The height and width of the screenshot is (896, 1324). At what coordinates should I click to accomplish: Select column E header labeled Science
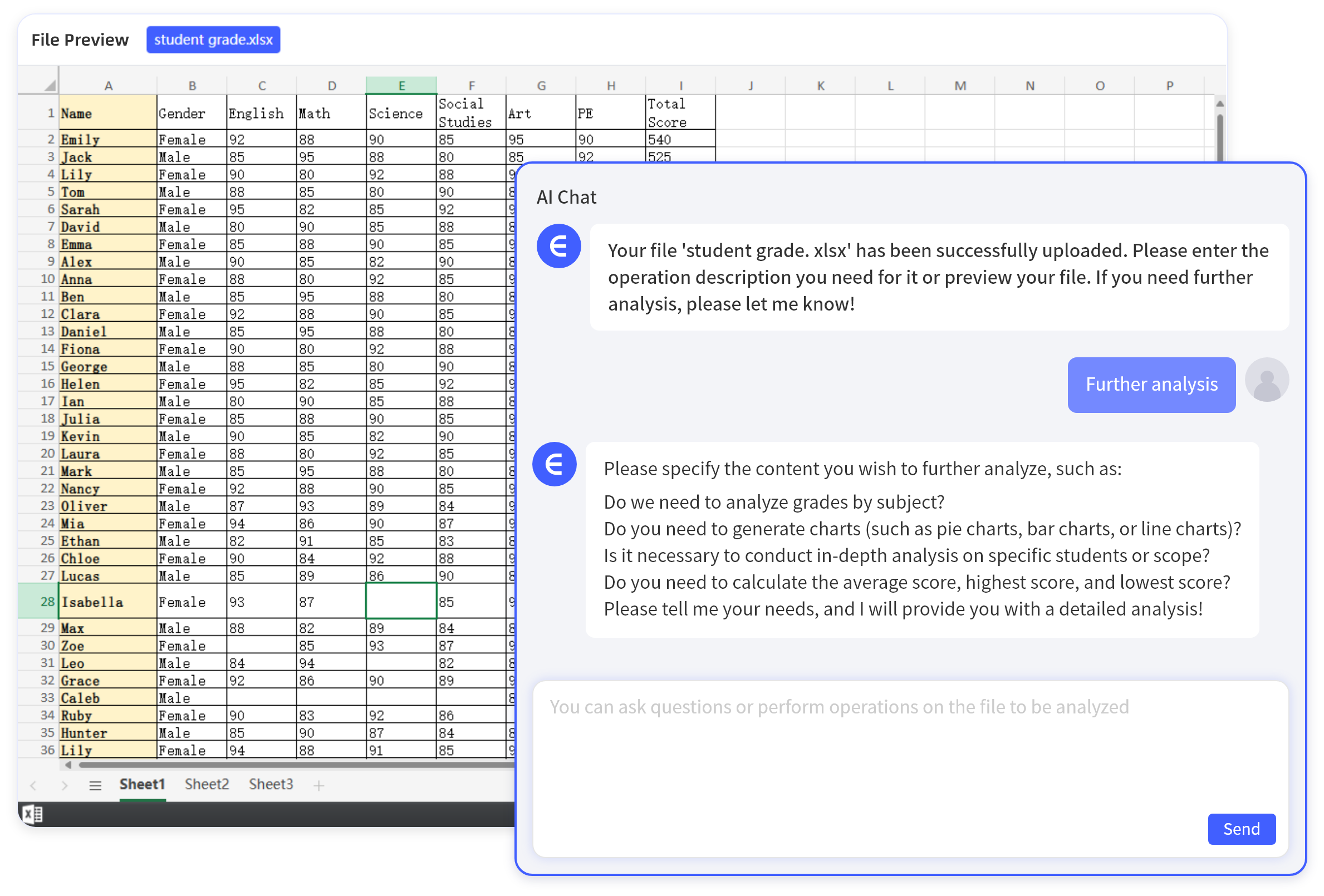tap(401, 84)
